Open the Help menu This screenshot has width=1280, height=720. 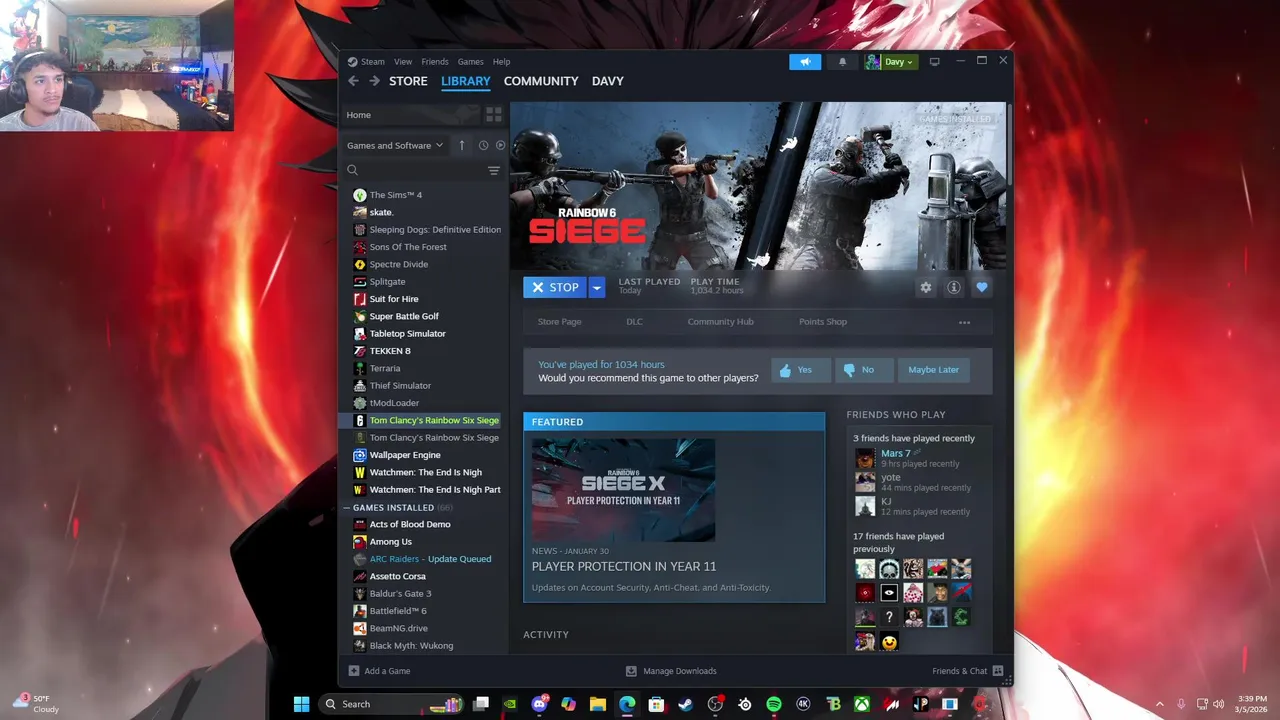pos(501,62)
